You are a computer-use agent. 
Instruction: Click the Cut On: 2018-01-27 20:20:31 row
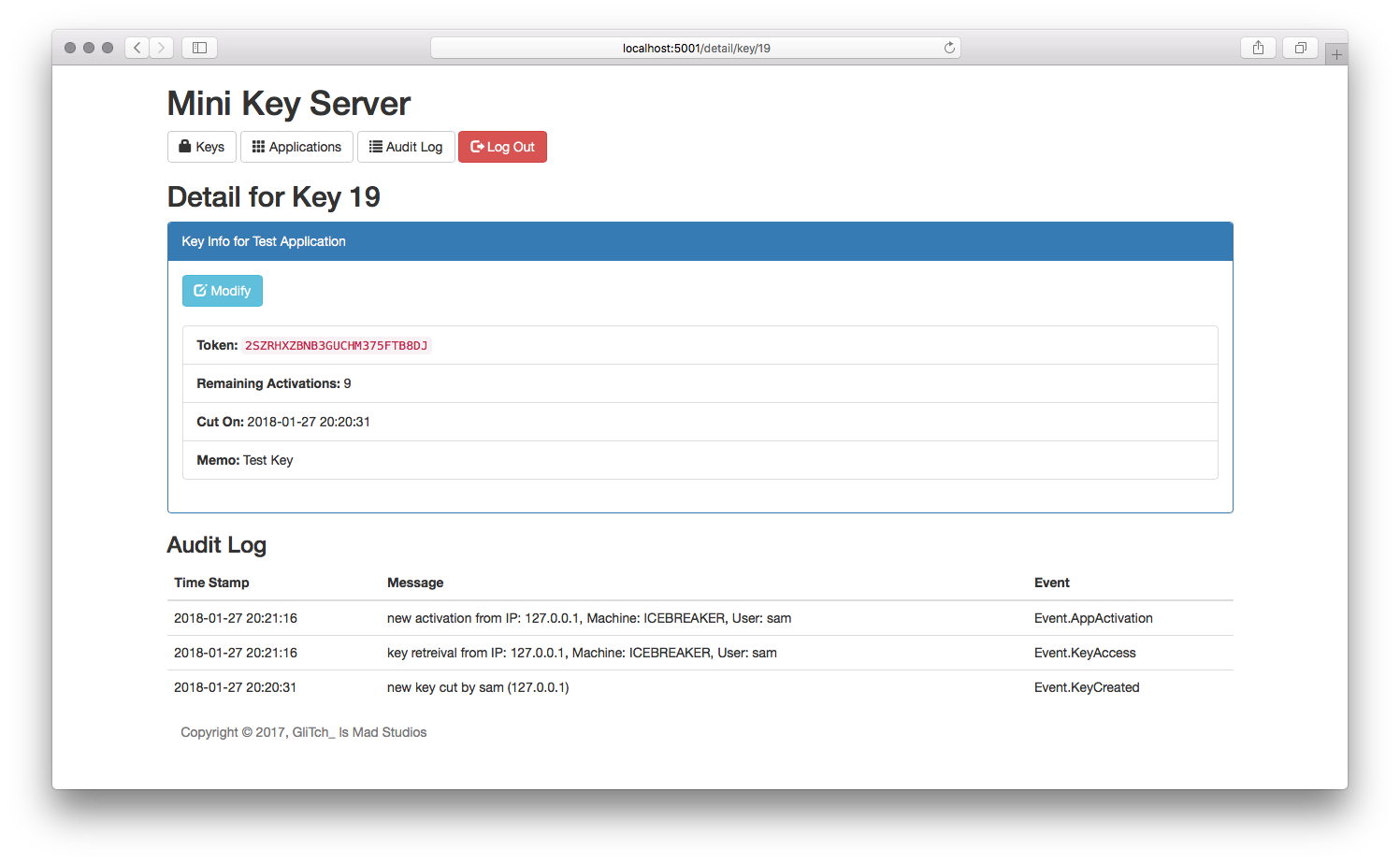[x=700, y=422]
